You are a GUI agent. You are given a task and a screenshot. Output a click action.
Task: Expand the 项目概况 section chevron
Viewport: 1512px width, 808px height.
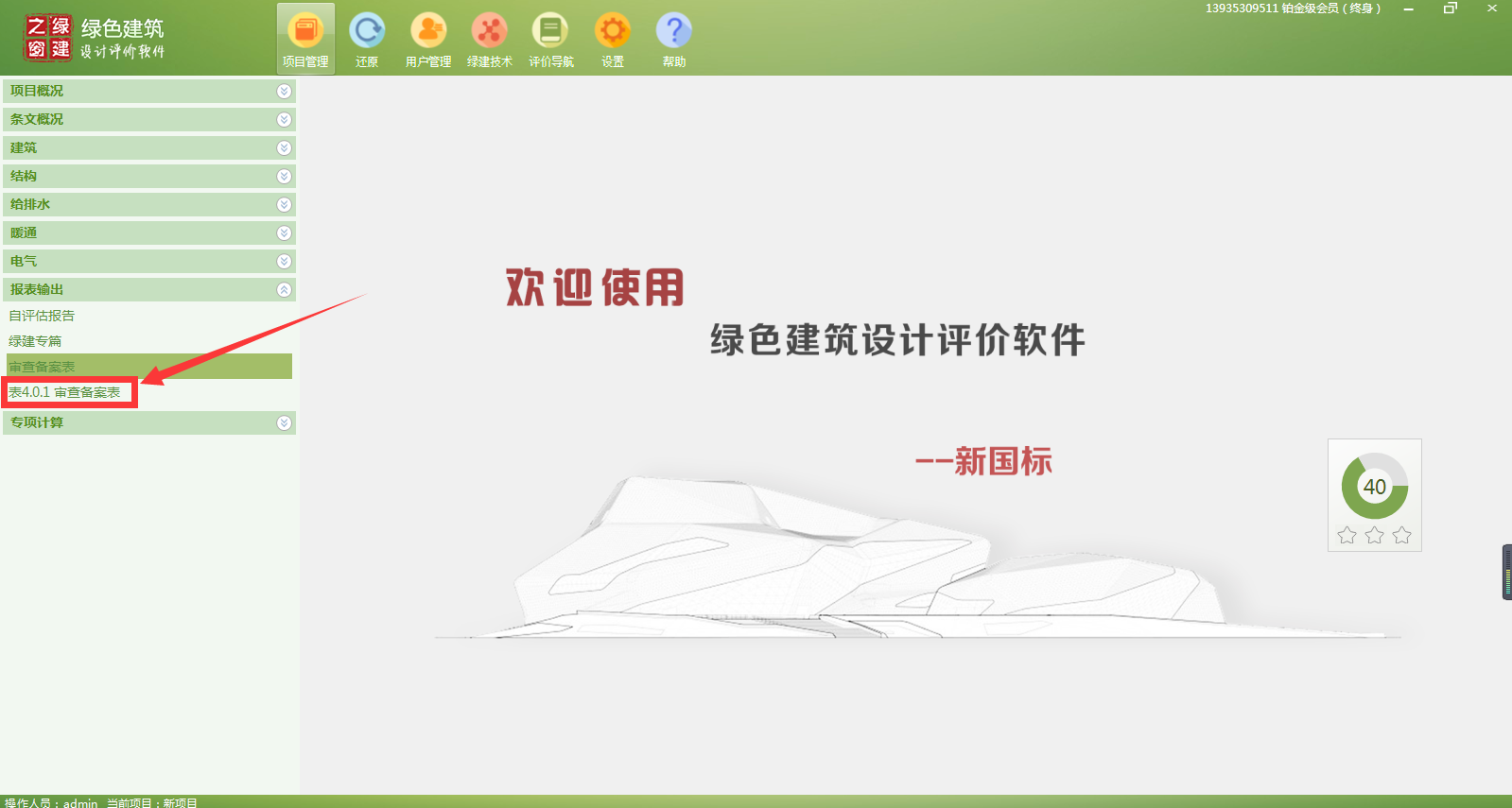pos(284,91)
